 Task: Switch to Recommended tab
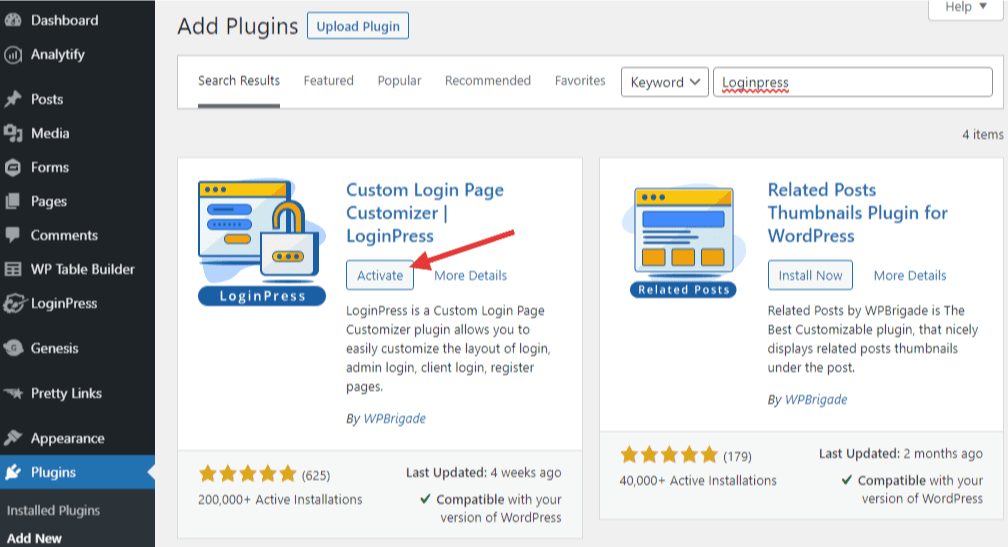point(488,80)
